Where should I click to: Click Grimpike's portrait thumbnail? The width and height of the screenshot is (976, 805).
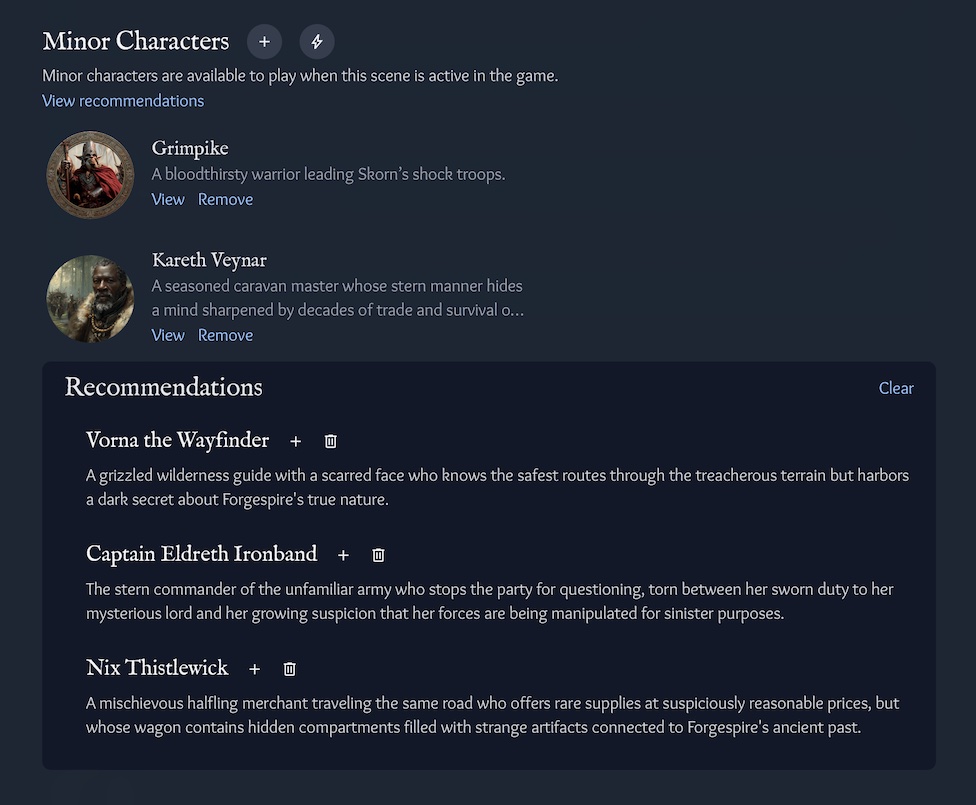pyautogui.click(x=90, y=174)
